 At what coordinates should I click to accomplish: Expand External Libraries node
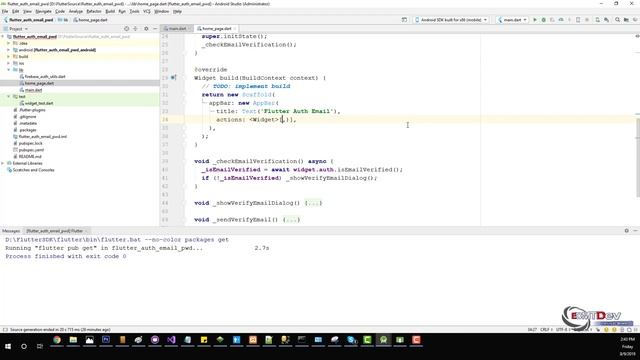click(3, 163)
